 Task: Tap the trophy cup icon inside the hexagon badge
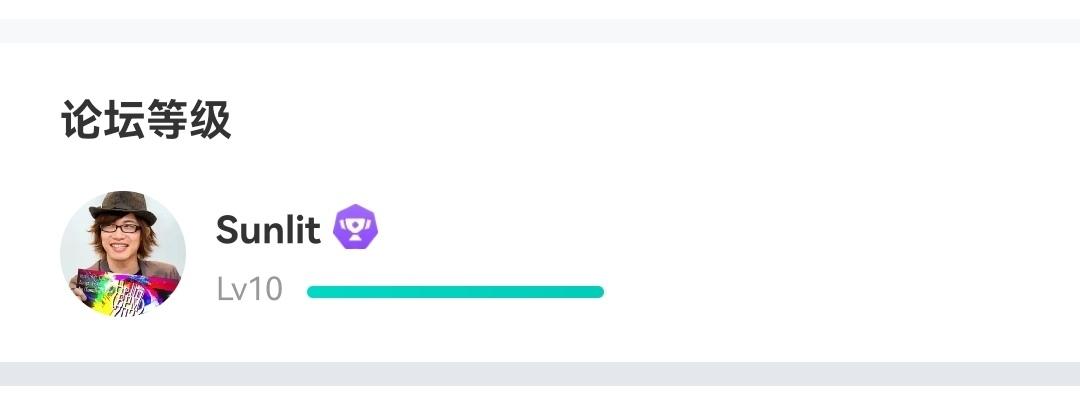pyautogui.click(x=355, y=227)
